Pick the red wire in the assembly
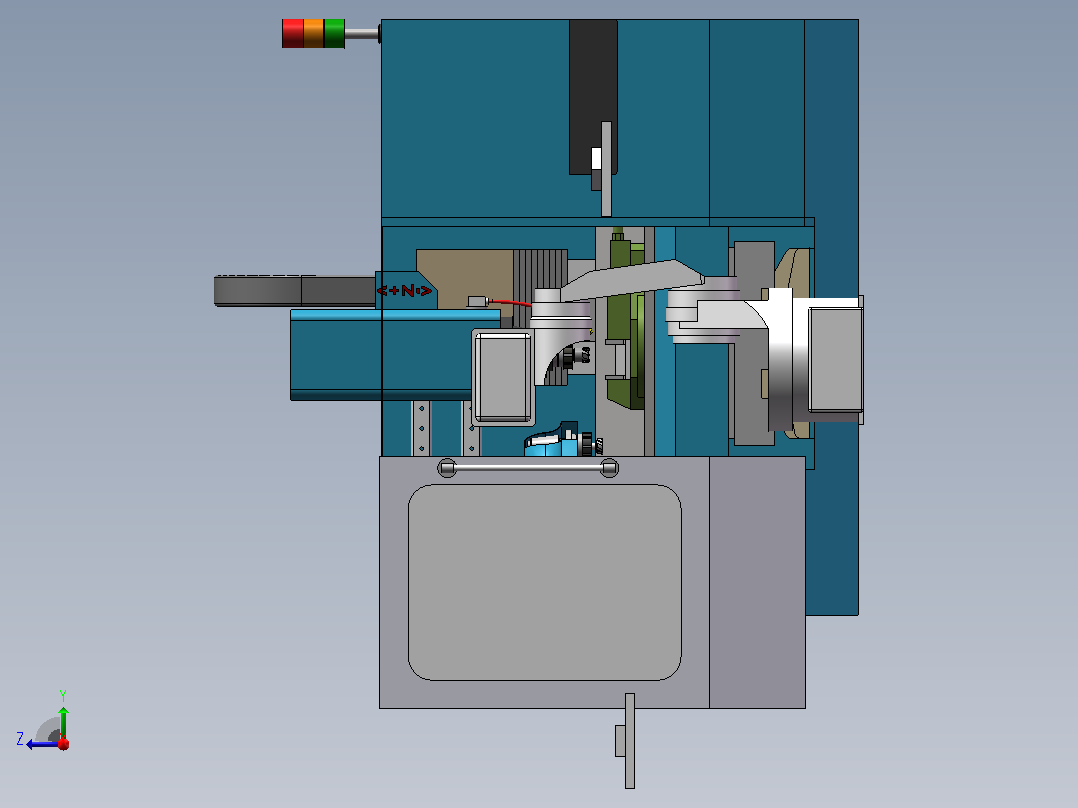Viewport: 1078px width, 808px height. tap(509, 303)
